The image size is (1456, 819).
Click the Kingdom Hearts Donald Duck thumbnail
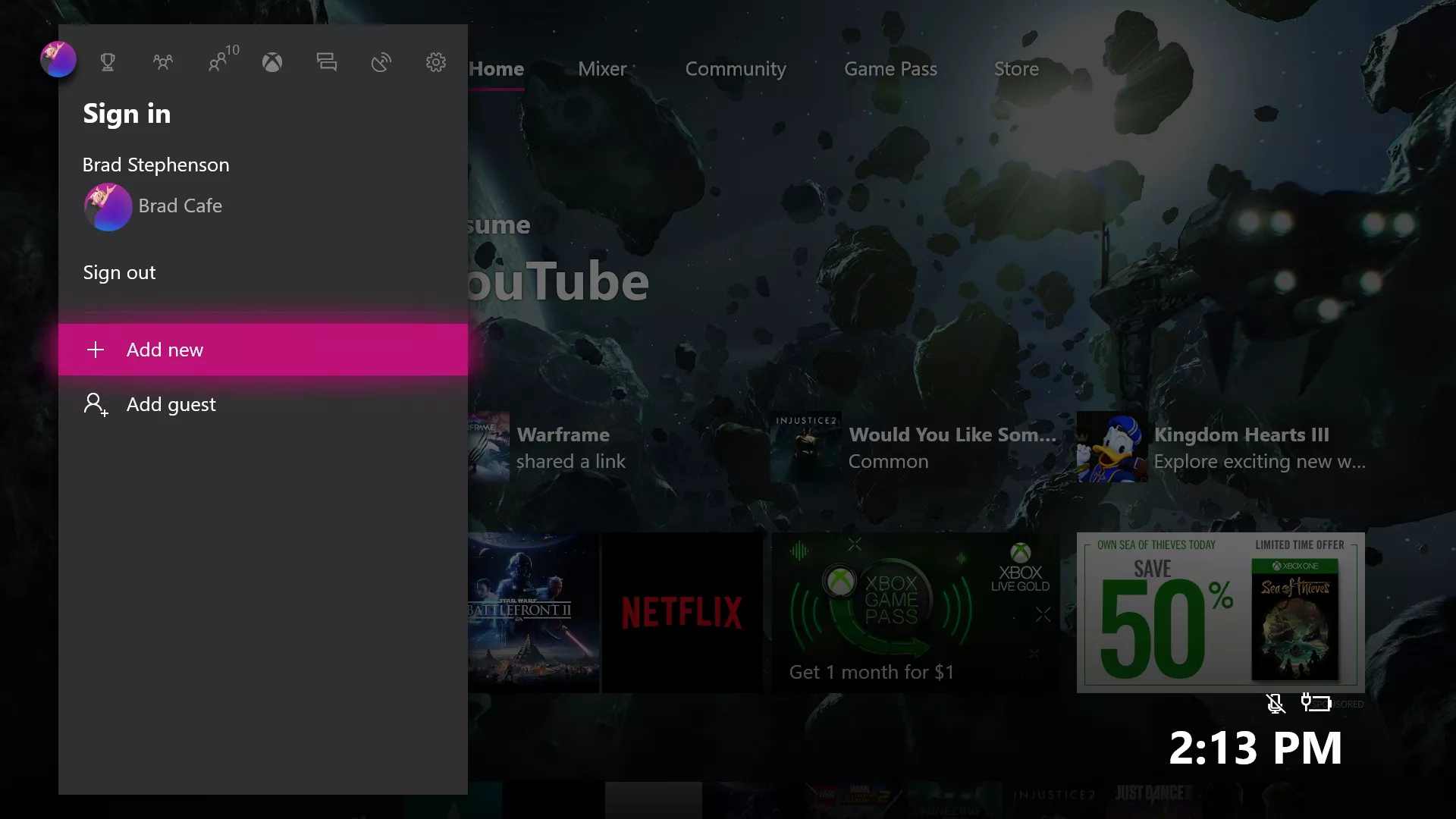coord(1112,447)
